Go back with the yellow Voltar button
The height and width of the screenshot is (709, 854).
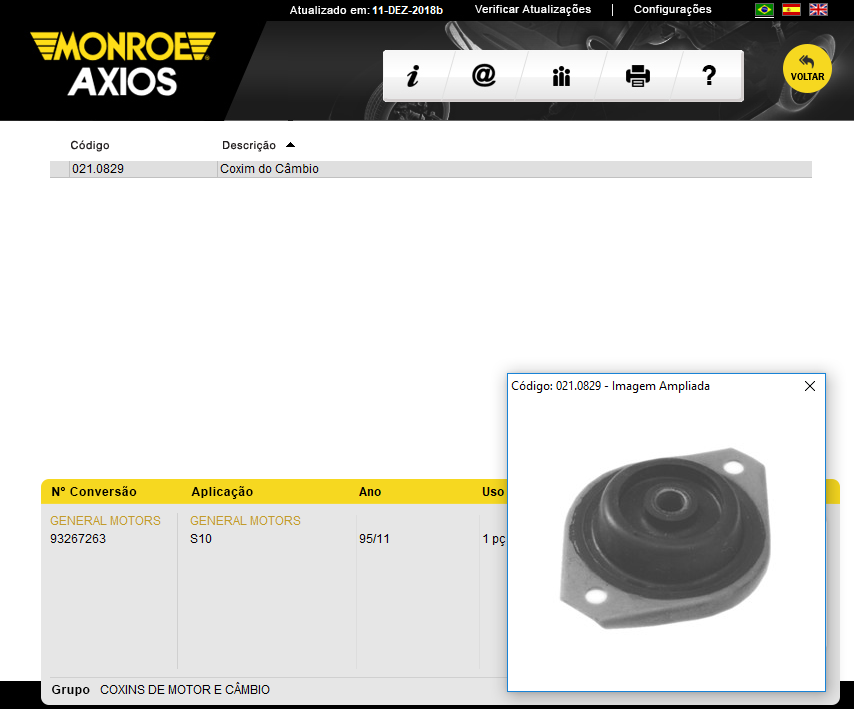[807, 69]
